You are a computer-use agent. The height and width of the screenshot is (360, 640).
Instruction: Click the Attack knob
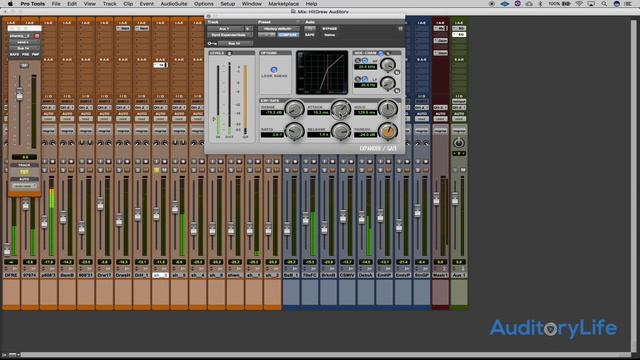pyautogui.click(x=340, y=109)
